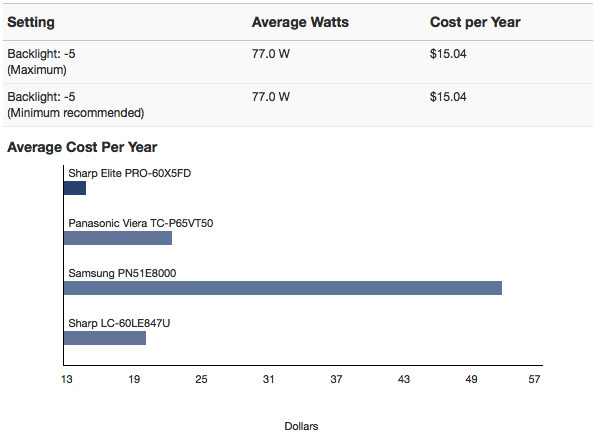The image size is (595, 432).
Task: Click the 49 axis tick label
Action: click(x=471, y=379)
